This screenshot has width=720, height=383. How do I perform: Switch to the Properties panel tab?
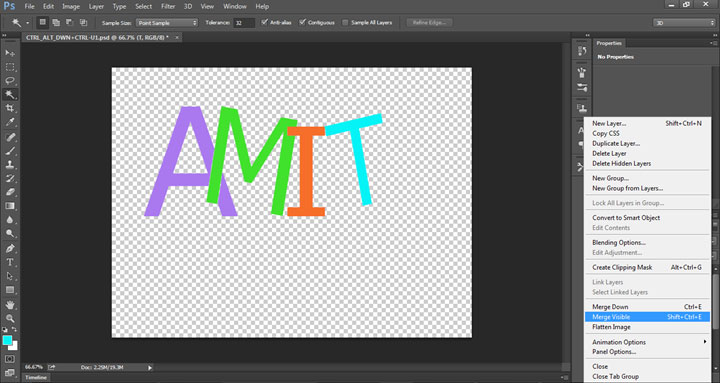[x=609, y=43]
